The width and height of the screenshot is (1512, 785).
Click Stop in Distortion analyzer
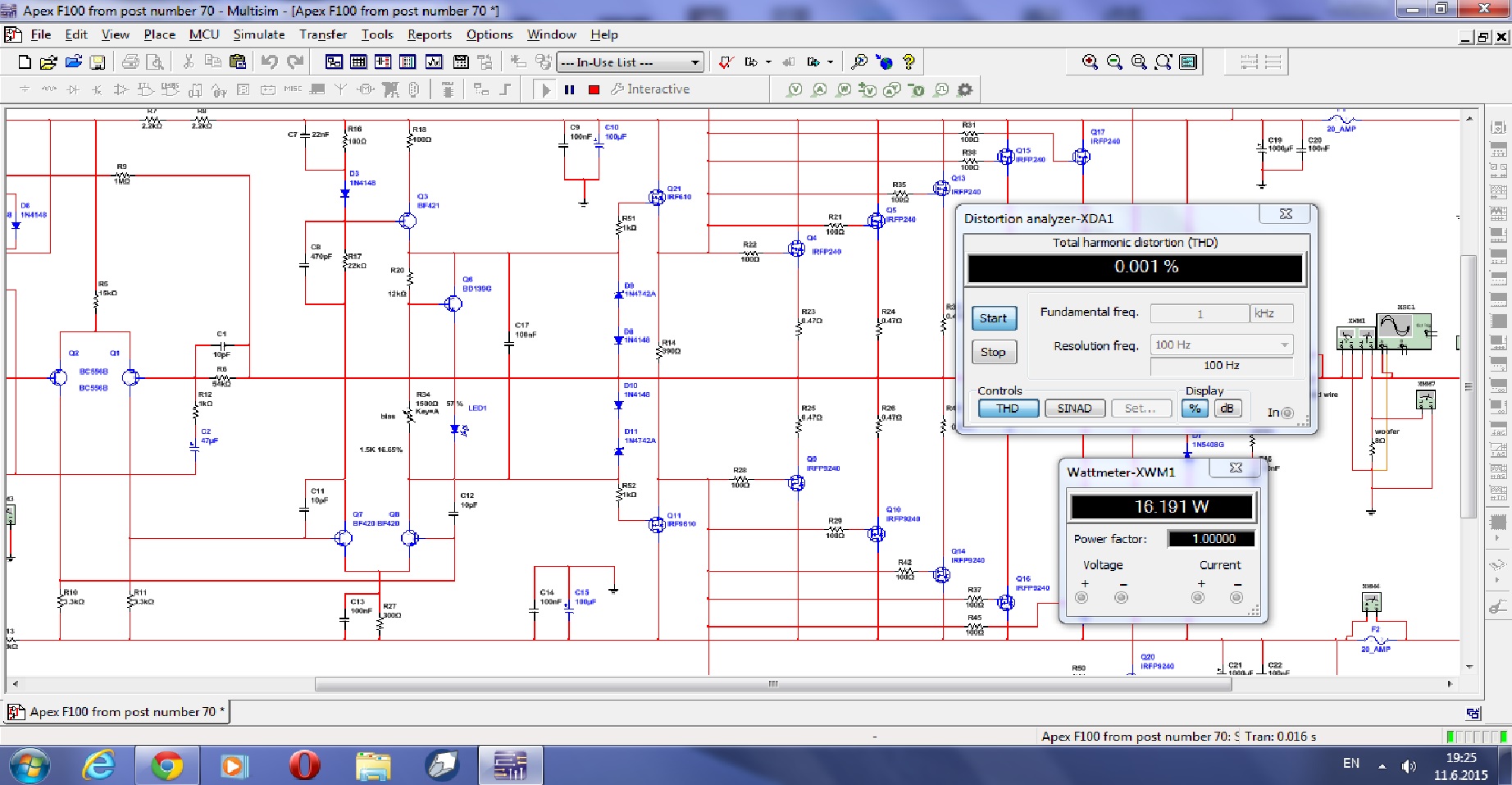coord(993,352)
